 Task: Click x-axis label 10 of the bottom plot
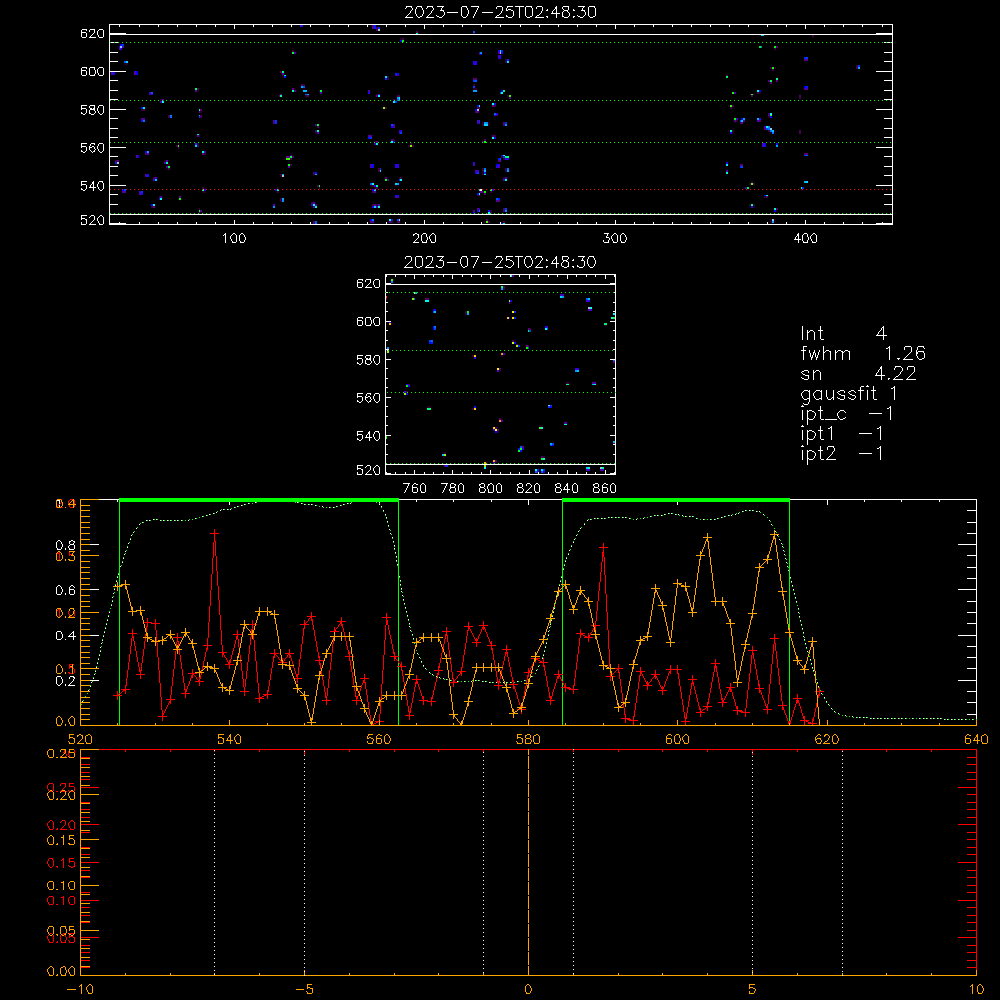coord(976,989)
